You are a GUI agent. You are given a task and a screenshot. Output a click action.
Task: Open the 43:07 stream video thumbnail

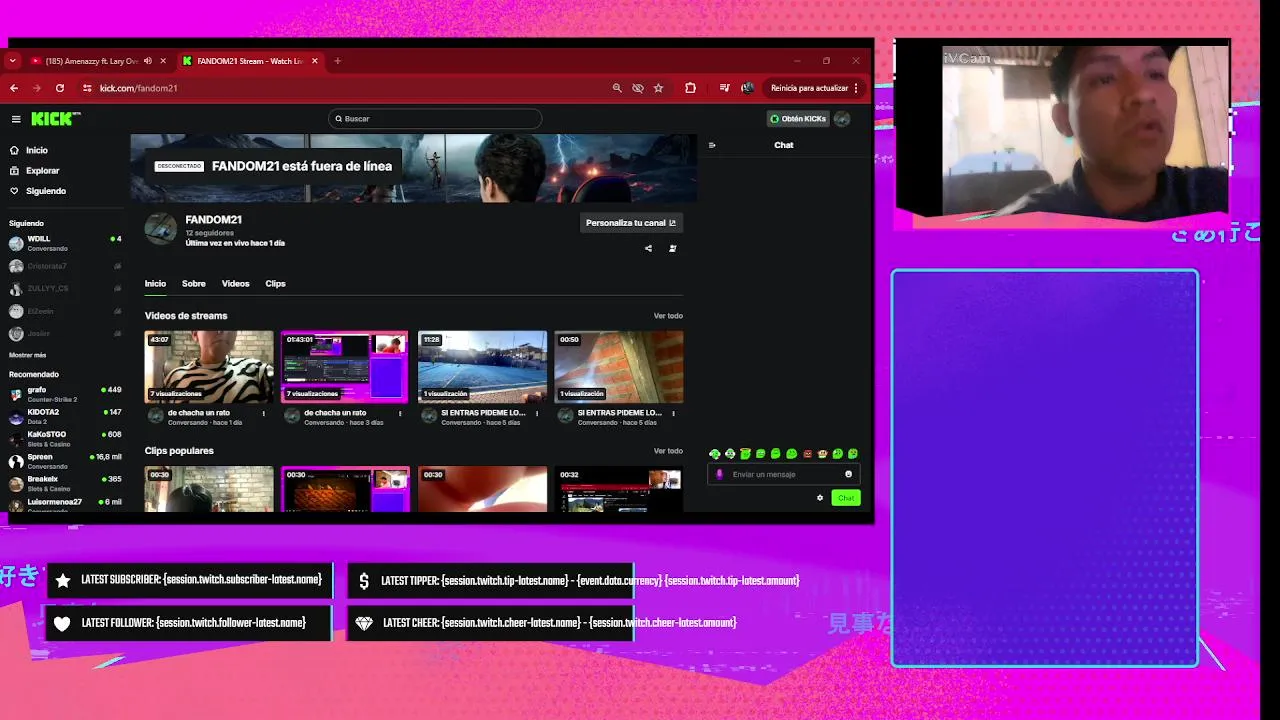click(x=209, y=367)
